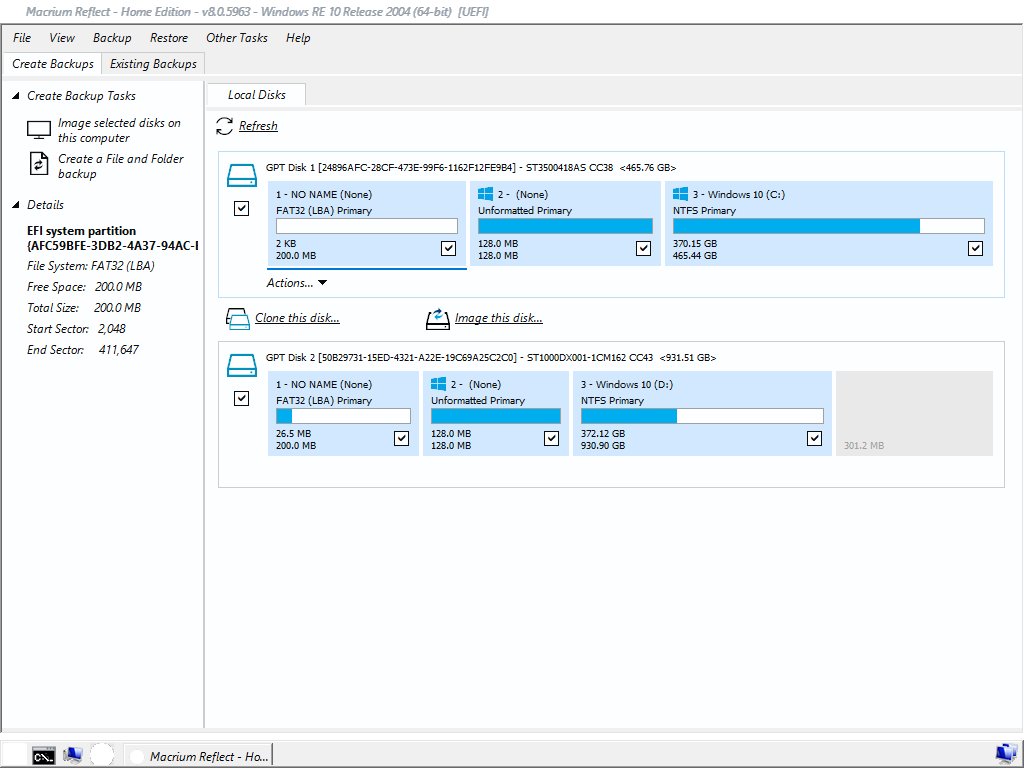The image size is (1024, 768).
Task: Click the Refresh arrows icon
Action: click(225, 126)
